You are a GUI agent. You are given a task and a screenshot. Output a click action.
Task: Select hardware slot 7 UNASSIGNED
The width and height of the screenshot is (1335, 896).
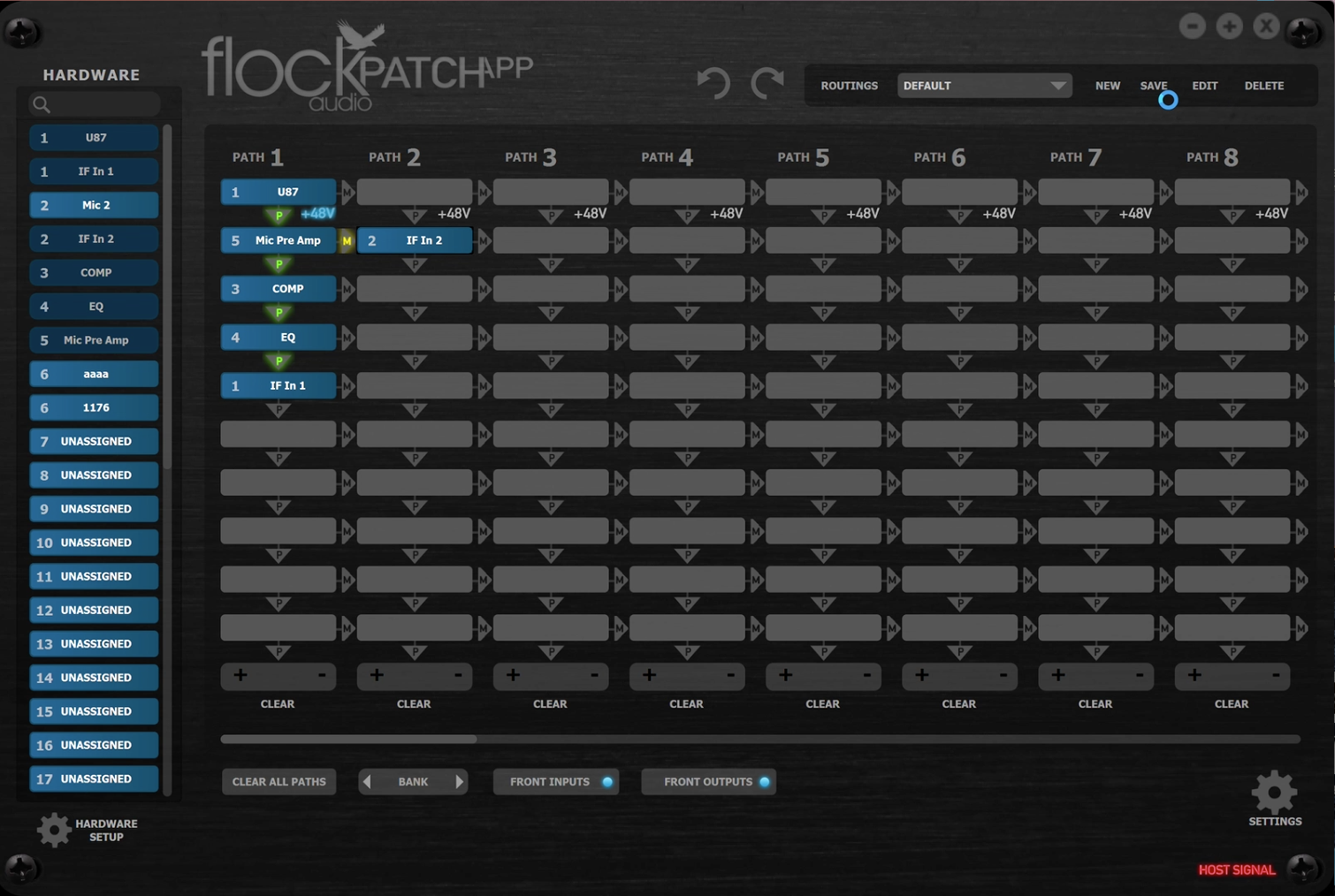pyautogui.click(x=94, y=441)
